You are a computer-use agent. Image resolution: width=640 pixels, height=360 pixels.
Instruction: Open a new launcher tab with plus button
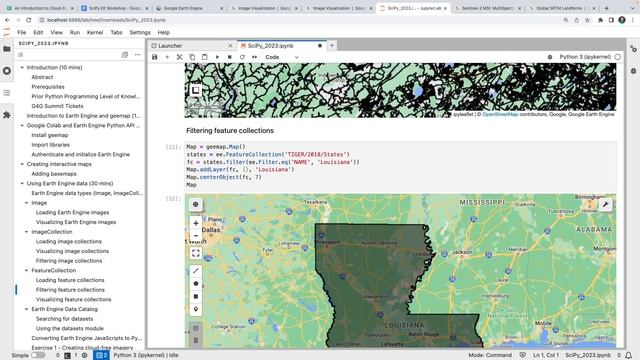[x=332, y=46]
